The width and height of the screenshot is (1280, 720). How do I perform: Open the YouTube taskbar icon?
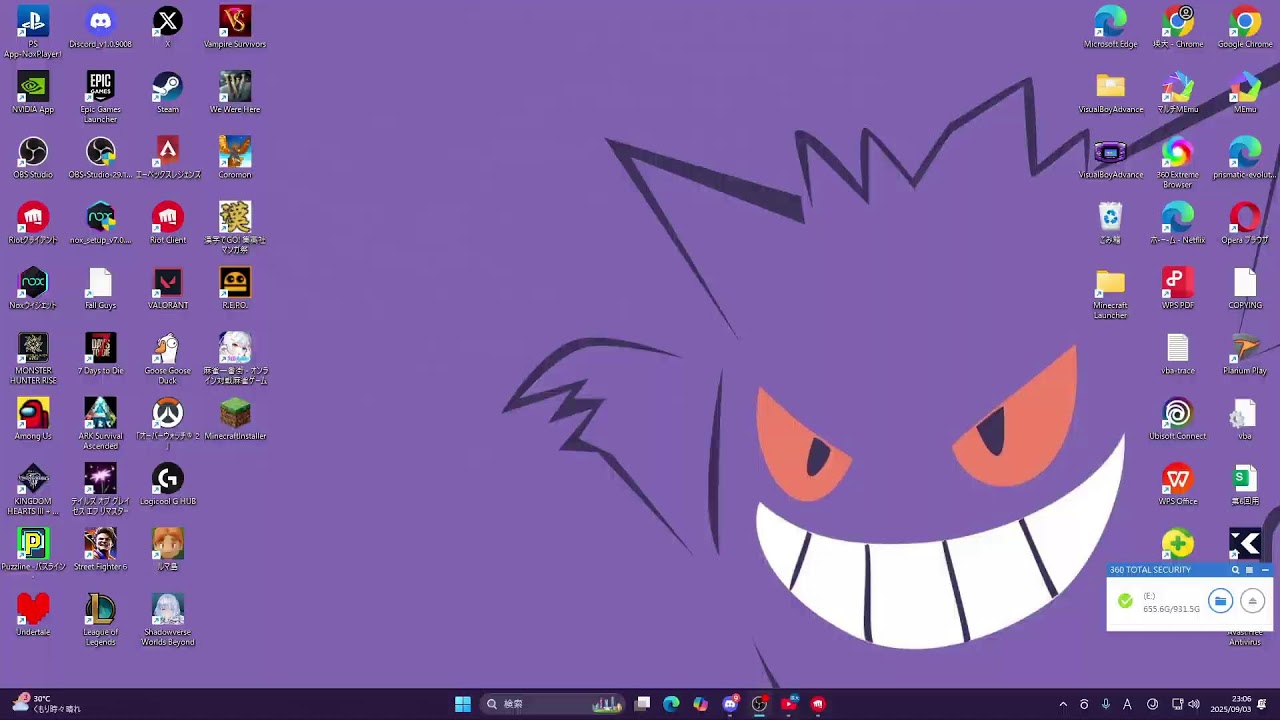[788, 704]
